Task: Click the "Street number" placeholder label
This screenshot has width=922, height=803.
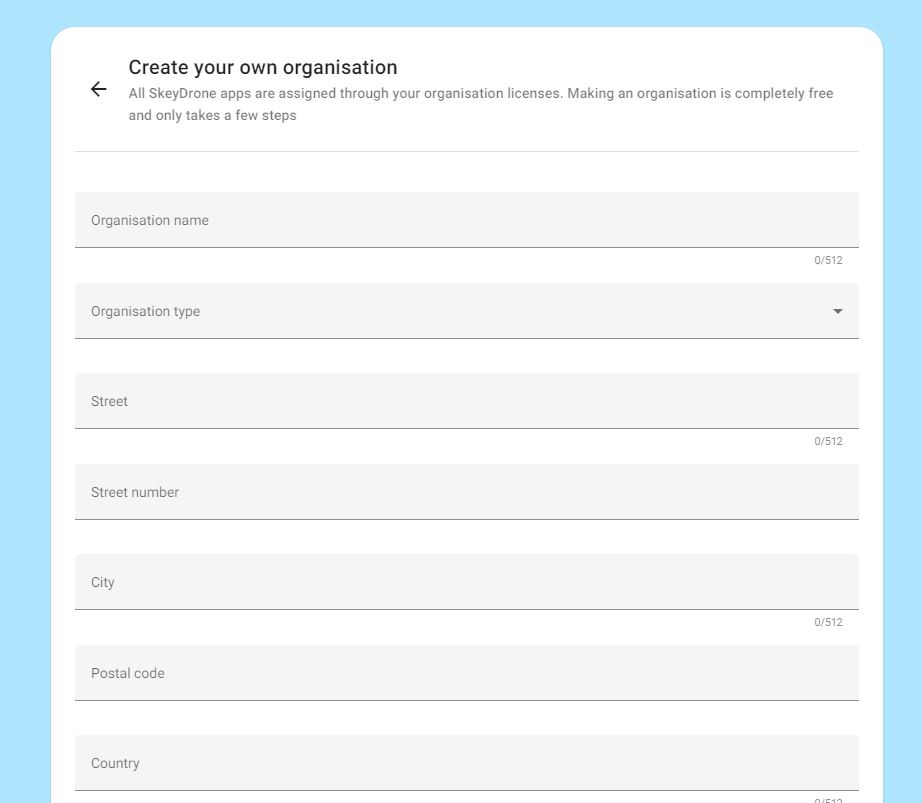Action: click(x=135, y=492)
